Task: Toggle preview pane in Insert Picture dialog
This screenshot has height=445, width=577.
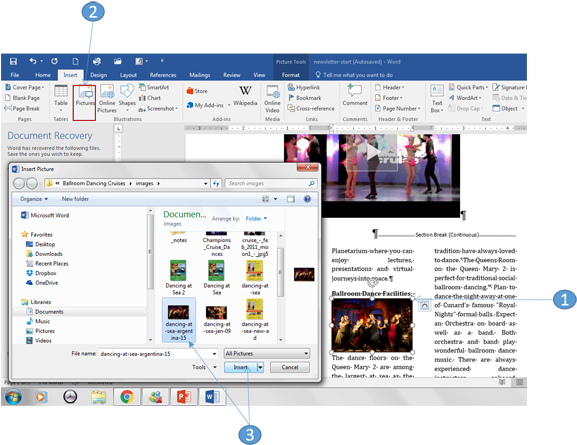Action: coord(291,199)
